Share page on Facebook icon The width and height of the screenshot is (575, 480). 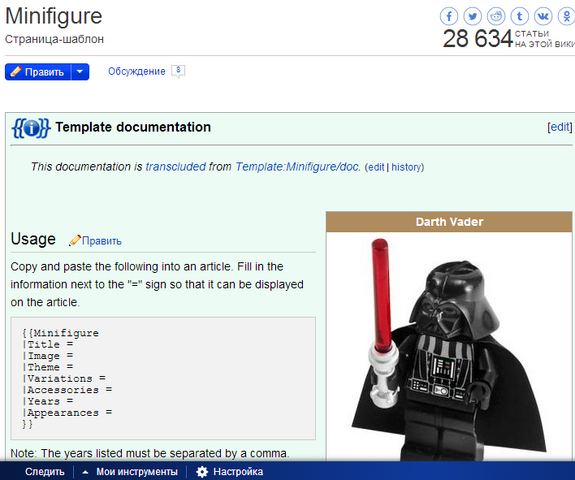(449, 16)
